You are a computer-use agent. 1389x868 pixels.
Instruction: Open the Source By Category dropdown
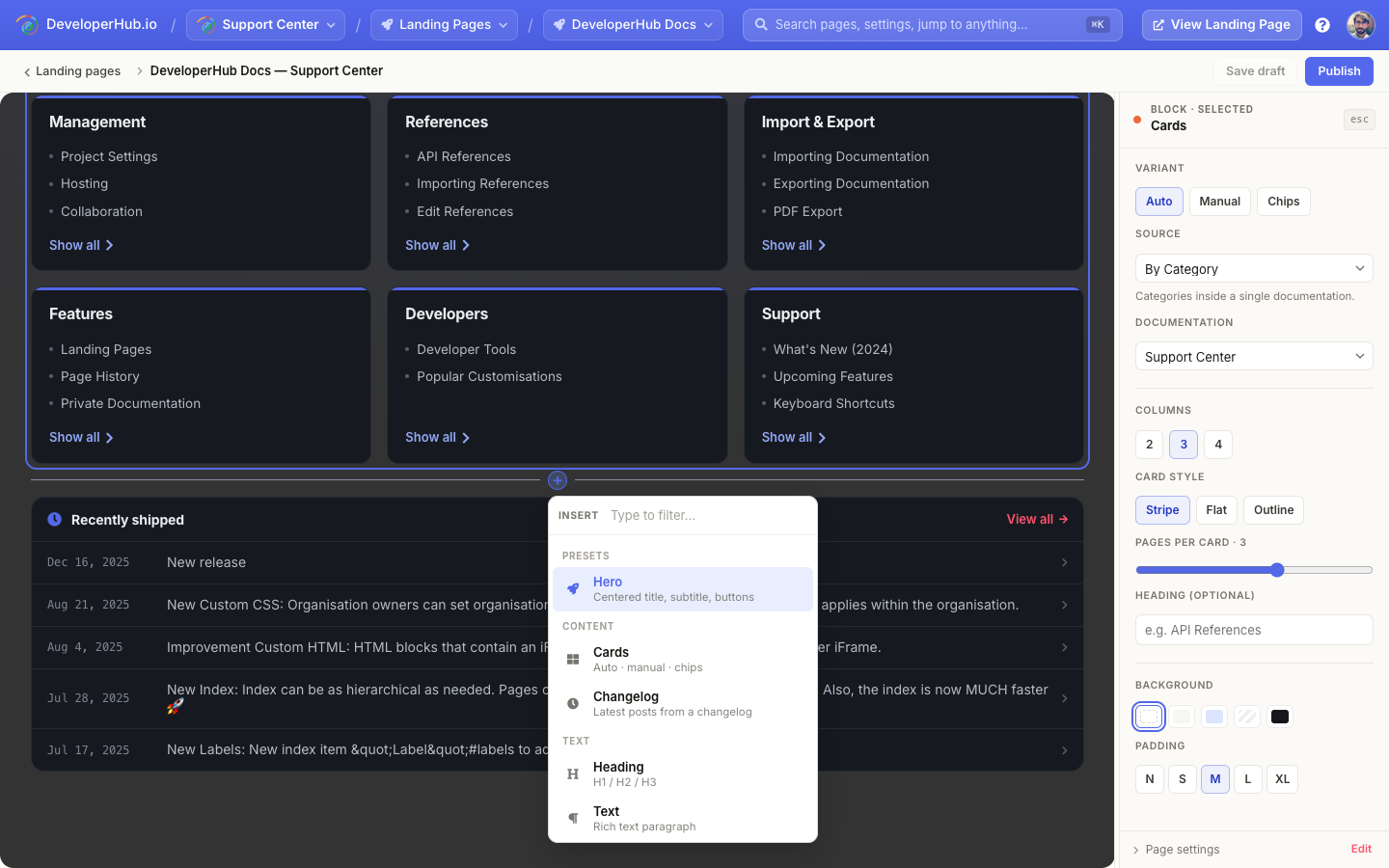pyautogui.click(x=1254, y=268)
